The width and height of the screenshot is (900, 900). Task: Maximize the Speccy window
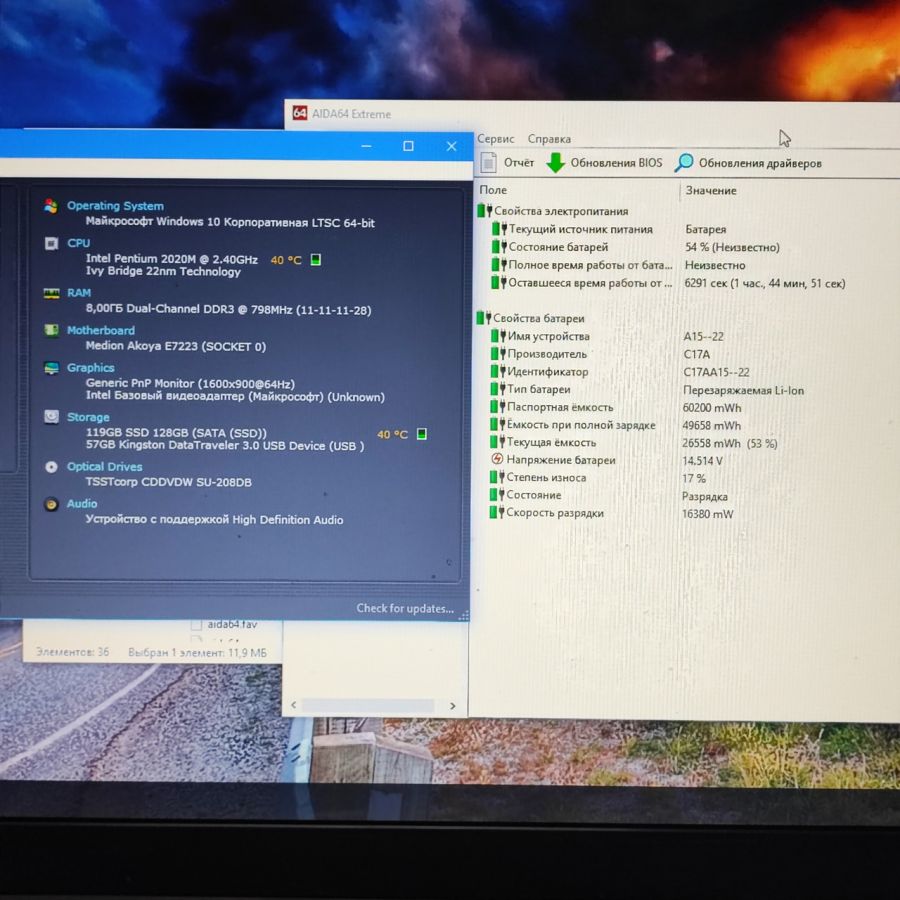tap(408, 146)
